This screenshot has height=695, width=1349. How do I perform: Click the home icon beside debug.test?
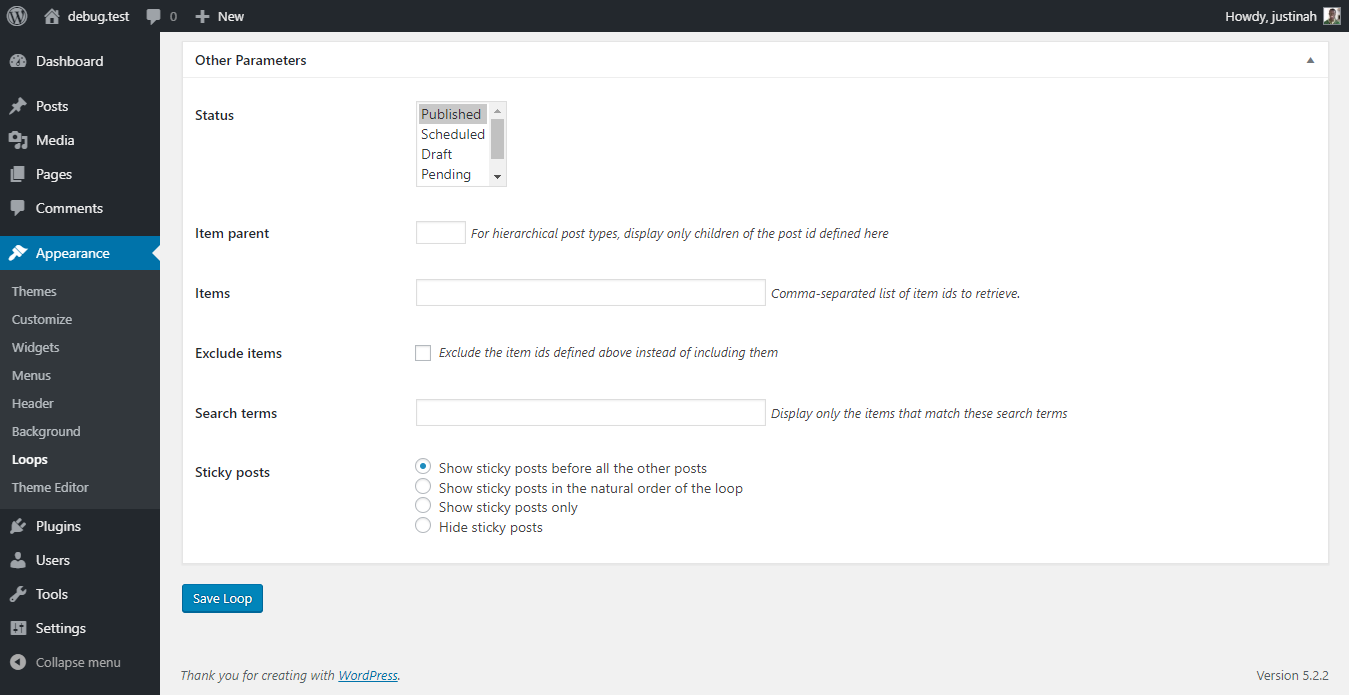click(52, 16)
